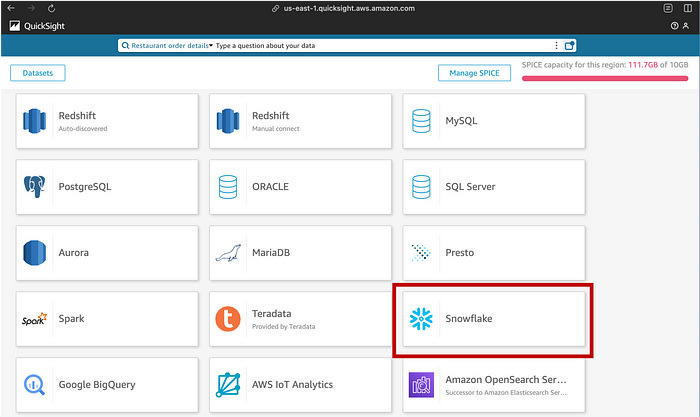Click the Amazon OpenSearch Service icon
The width and height of the screenshot is (700, 417).
(x=421, y=384)
